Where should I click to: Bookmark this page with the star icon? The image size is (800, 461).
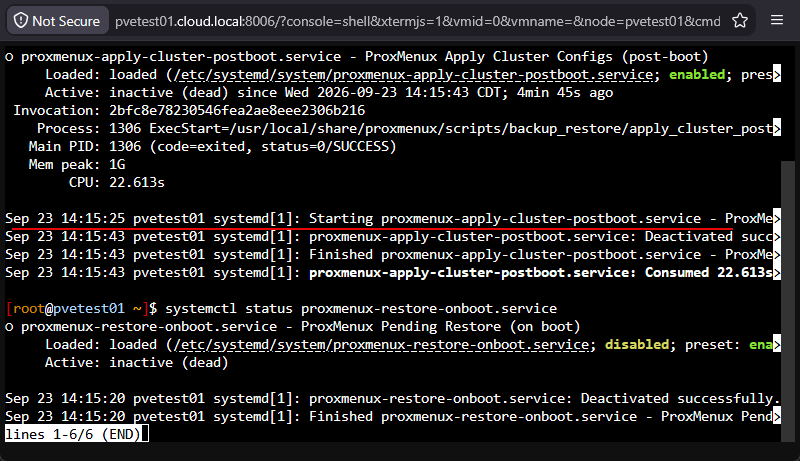pos(740,21)
